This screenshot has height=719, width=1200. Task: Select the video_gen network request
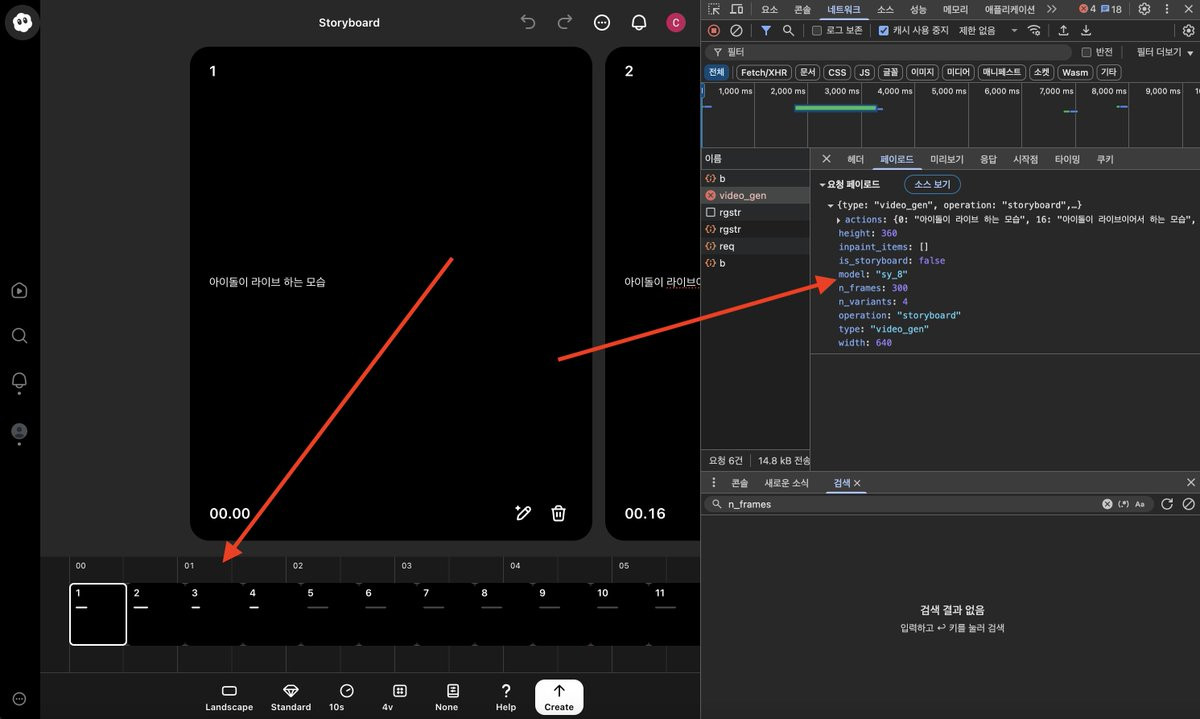(755, 195)
